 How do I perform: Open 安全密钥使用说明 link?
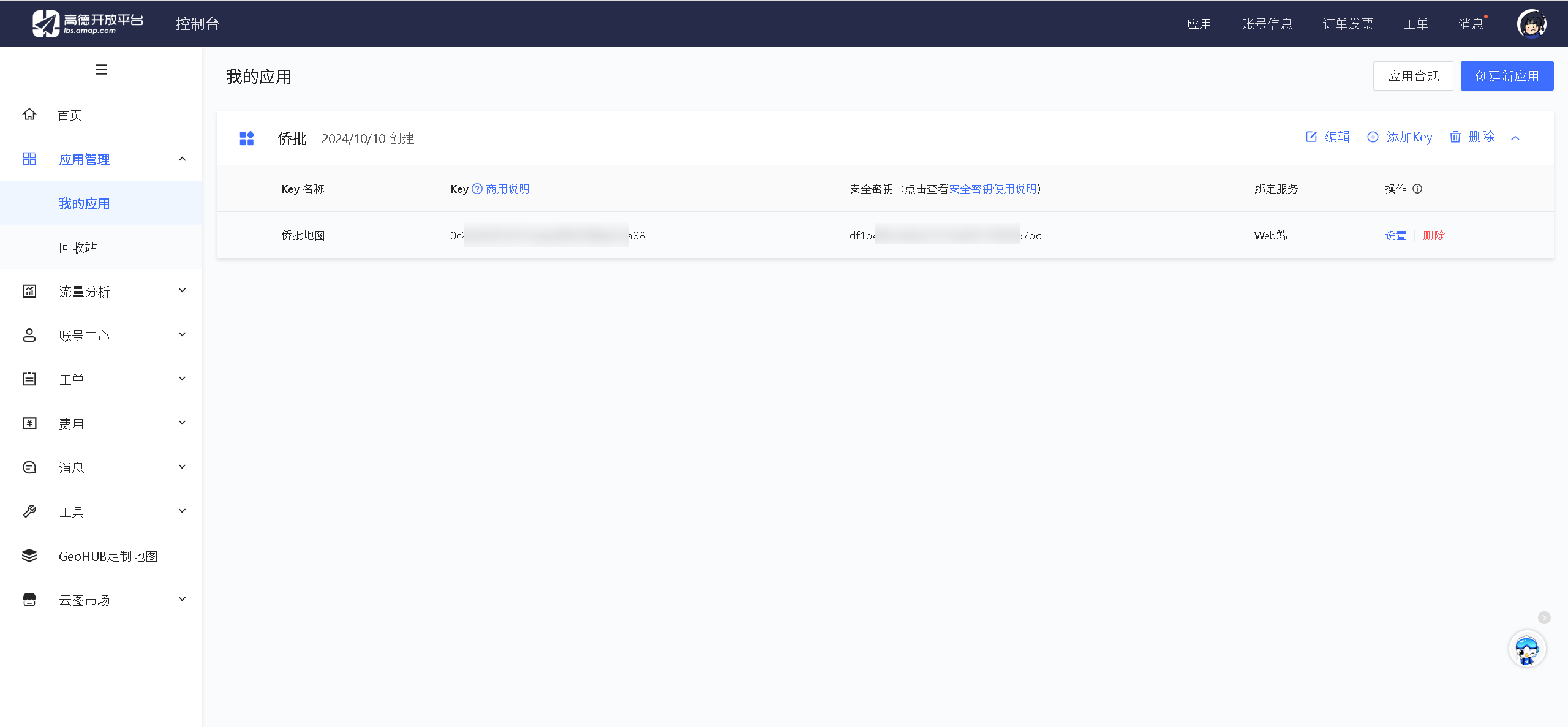pyautogui.click(x=993, y=189)
